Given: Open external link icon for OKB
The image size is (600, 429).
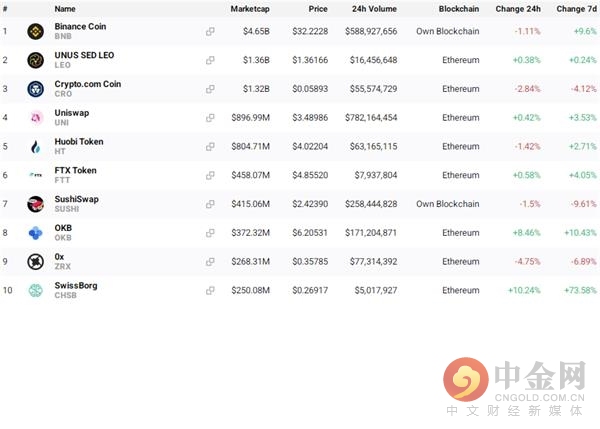Looking at the screenshot, I should (210, 233).
